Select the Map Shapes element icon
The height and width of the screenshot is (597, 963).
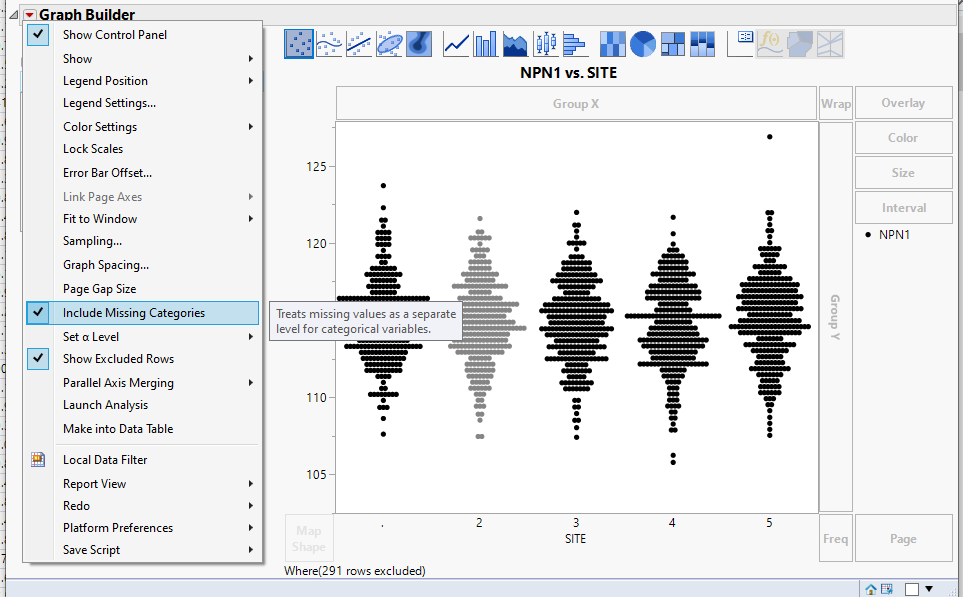tap(800, 44)
